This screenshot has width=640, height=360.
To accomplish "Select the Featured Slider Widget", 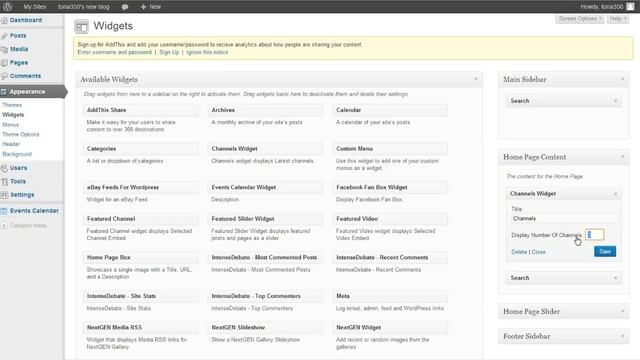I will click(x=265, y=219).
